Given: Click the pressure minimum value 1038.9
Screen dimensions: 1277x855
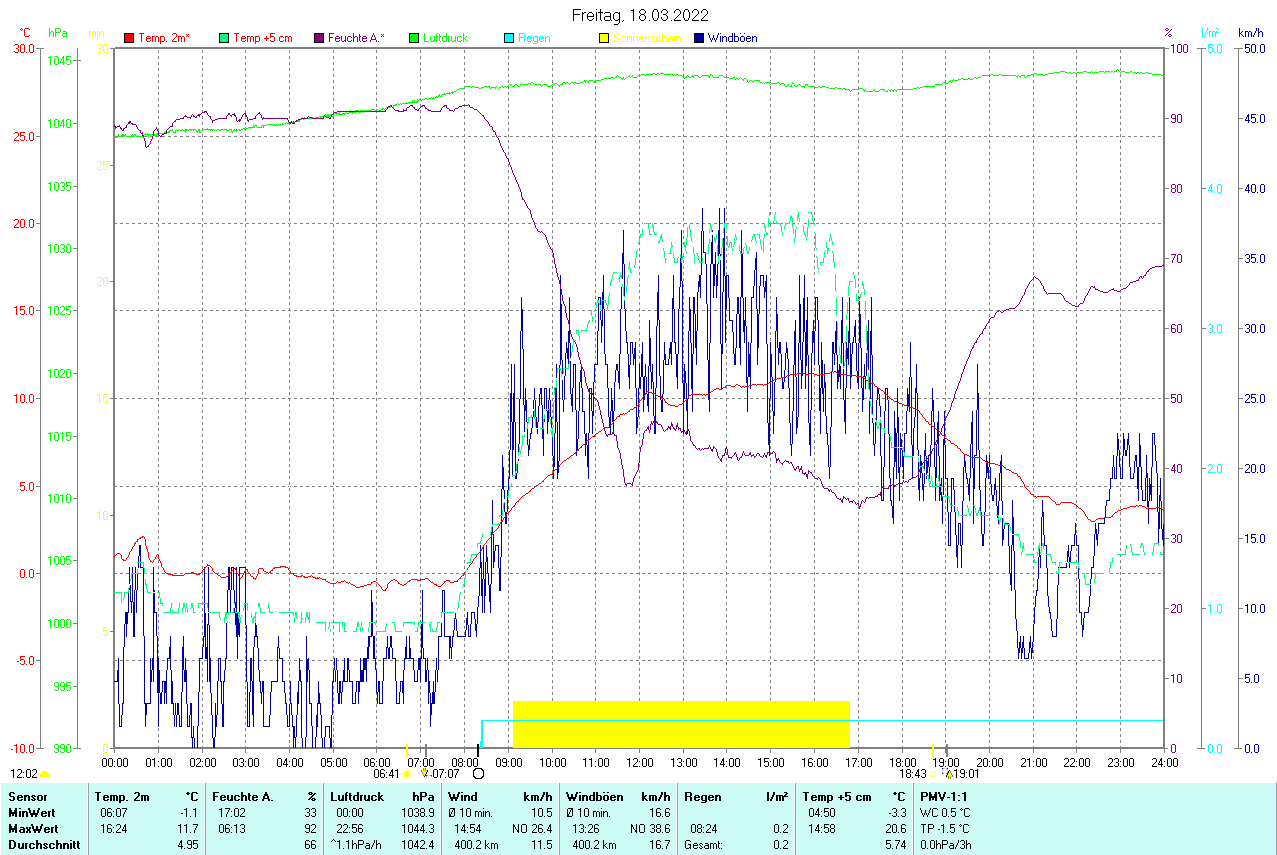Looking at the screenshot, I should (x=417, y=813).
